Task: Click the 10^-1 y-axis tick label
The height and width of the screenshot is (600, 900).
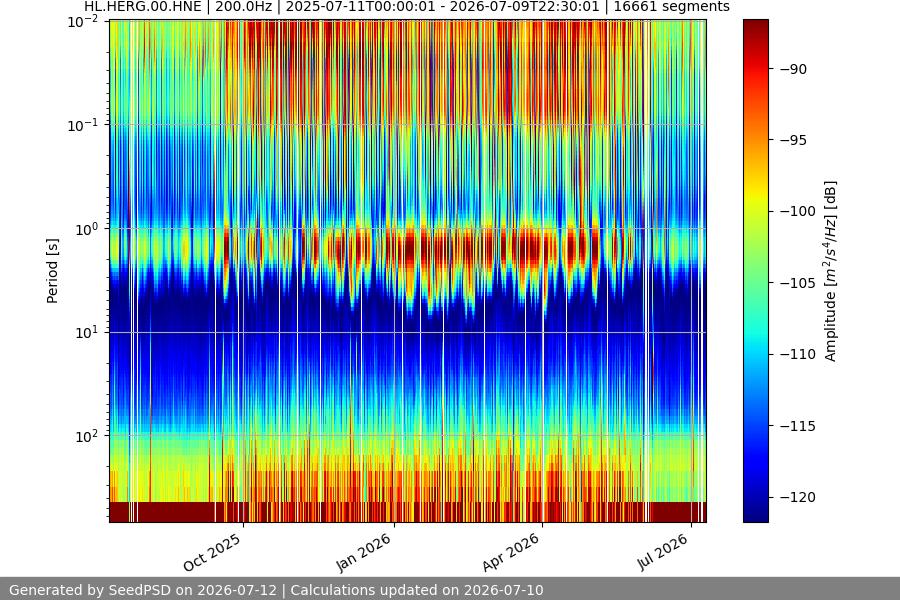Action: [x=83, y=125]
